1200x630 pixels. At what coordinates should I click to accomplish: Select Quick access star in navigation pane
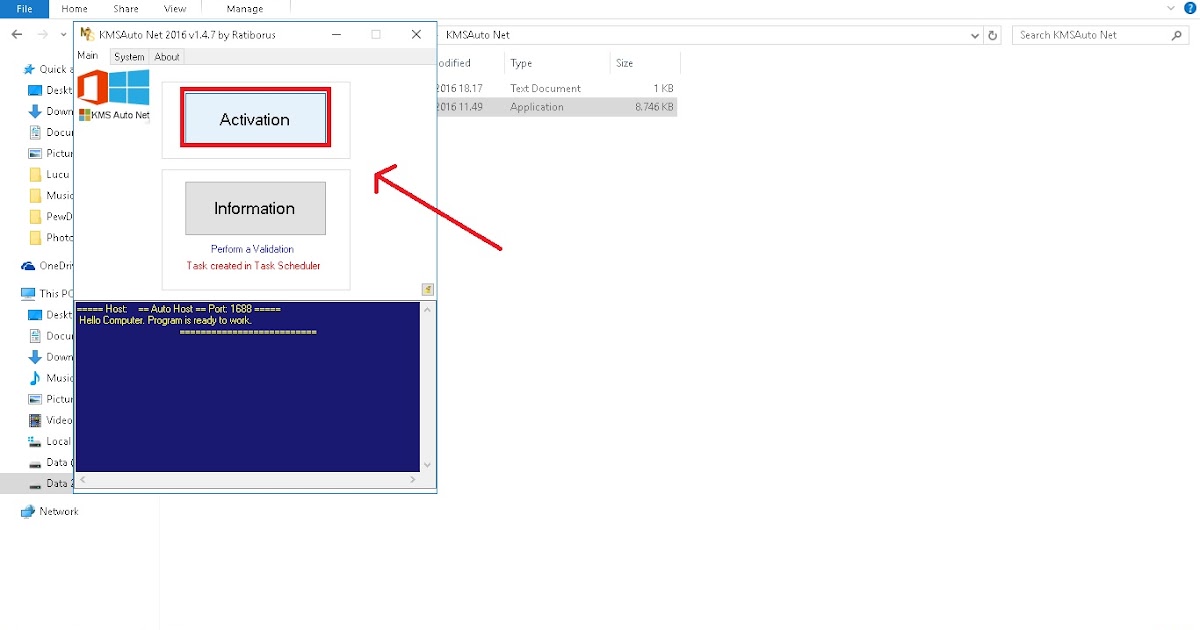pyautogui.click(x=30, y=69)
